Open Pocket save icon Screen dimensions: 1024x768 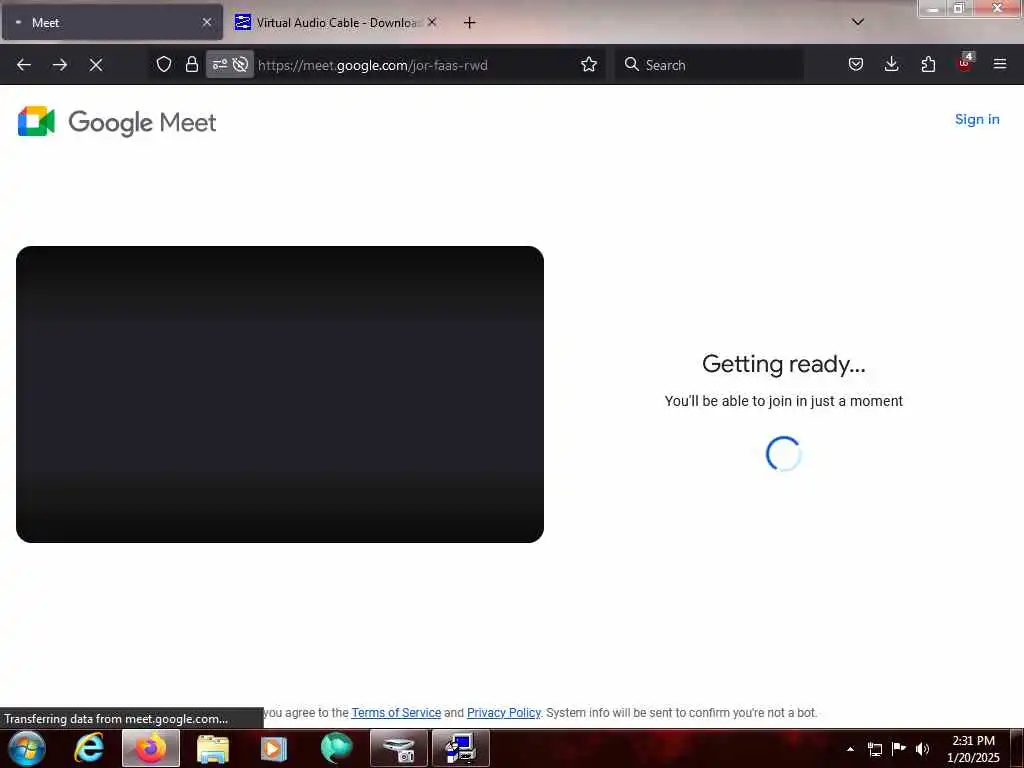pyautogui.click(x=856, y=64)
